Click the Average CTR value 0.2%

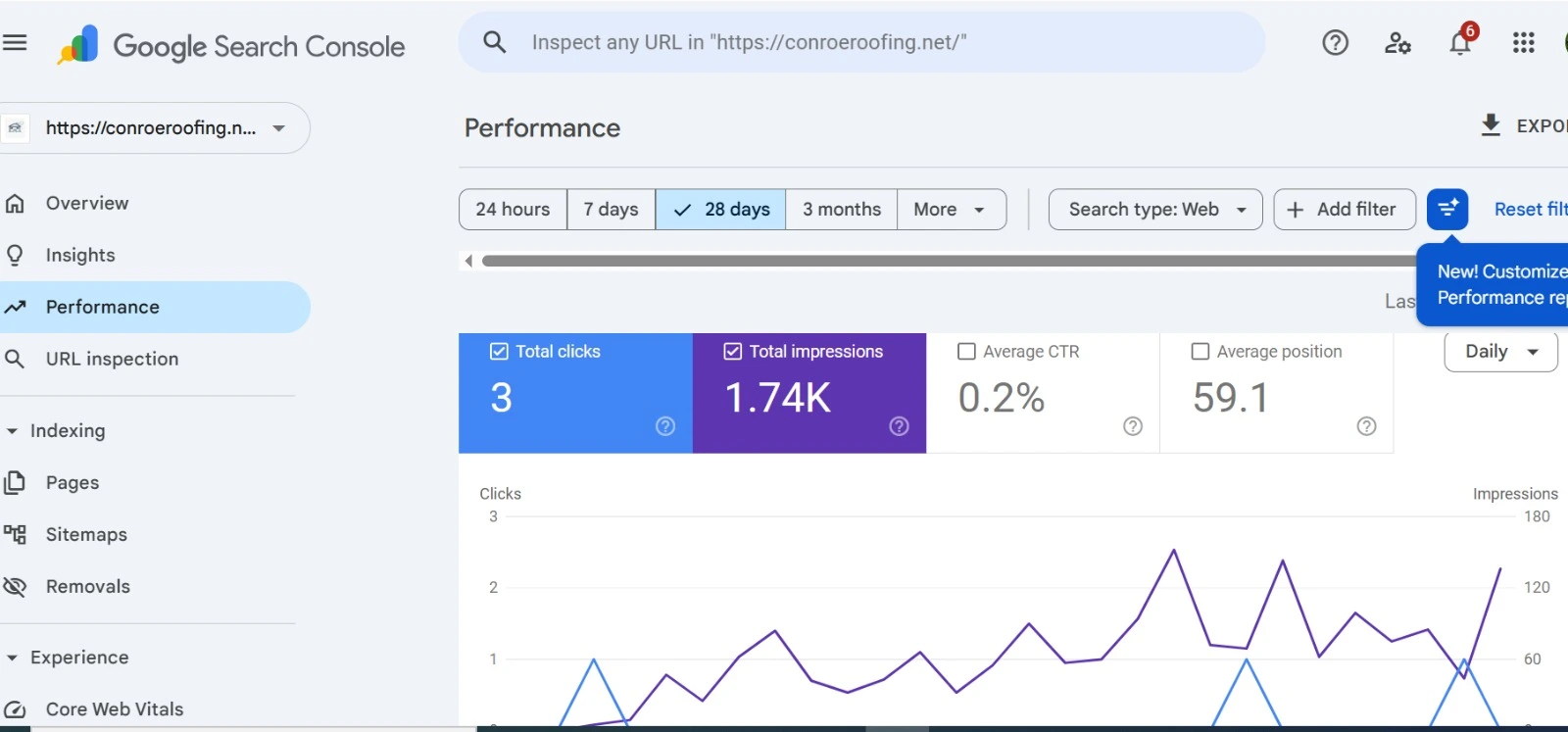(x=1002, y=398)
